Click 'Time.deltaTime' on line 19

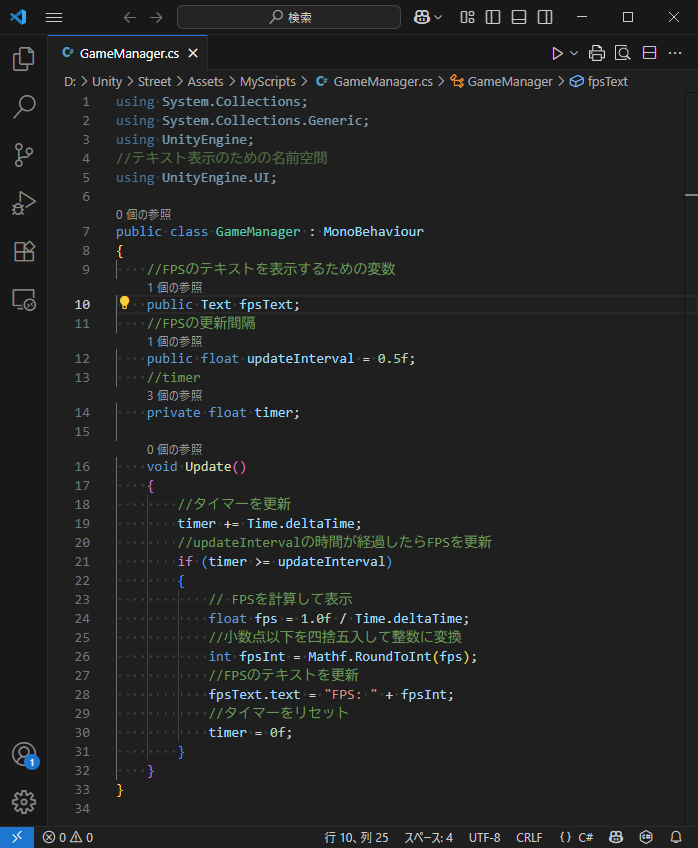pos(301,524)
